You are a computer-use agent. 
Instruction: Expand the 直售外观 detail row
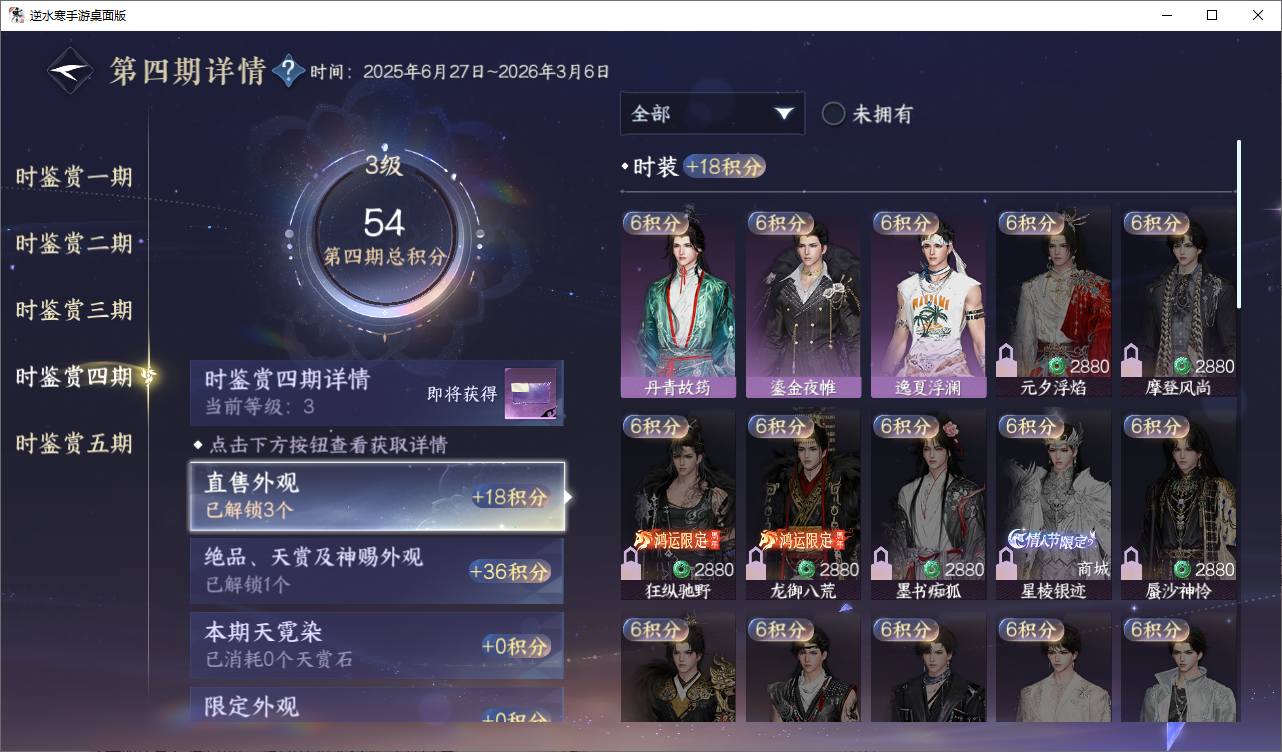coord(377,496)
